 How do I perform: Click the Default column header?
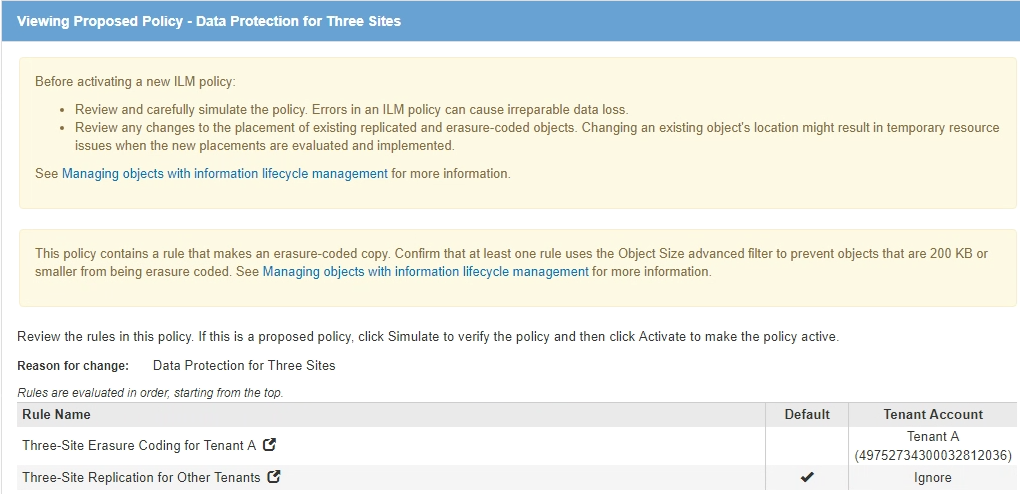coord(807,414)
